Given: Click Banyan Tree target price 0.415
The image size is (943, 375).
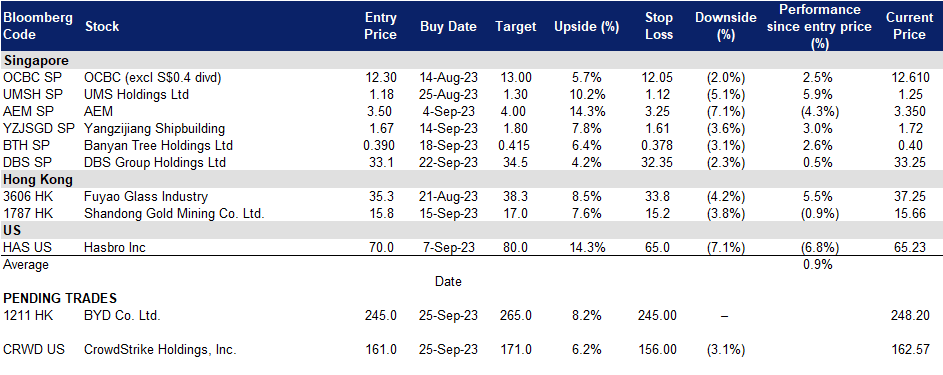Looking at the screenshot, I should point(515,145).
